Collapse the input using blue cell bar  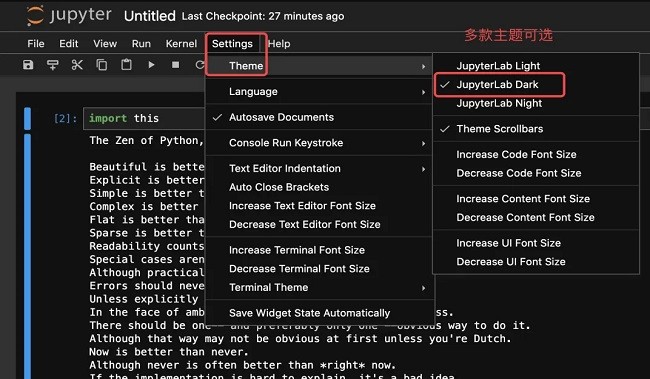[27, 119]
